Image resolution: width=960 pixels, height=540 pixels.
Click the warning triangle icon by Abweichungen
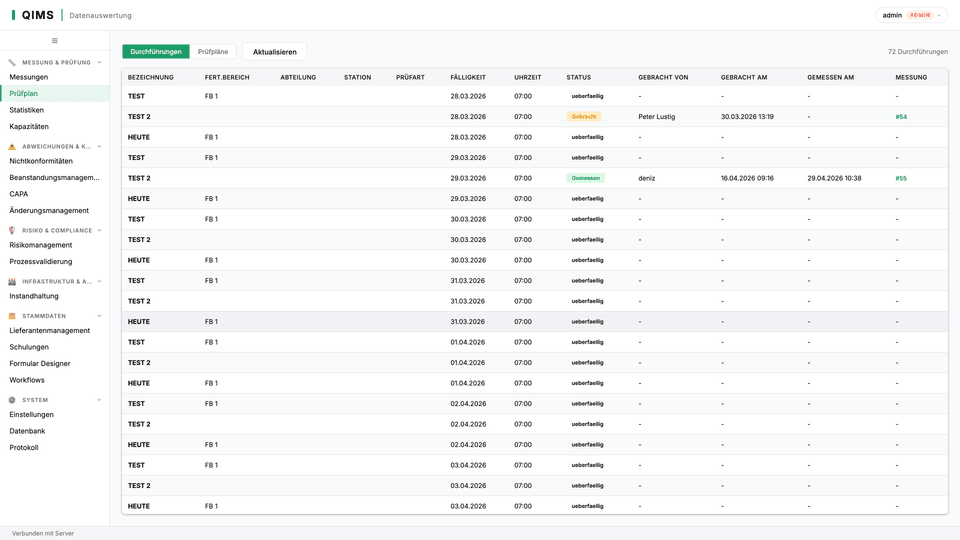click(12, 146)
